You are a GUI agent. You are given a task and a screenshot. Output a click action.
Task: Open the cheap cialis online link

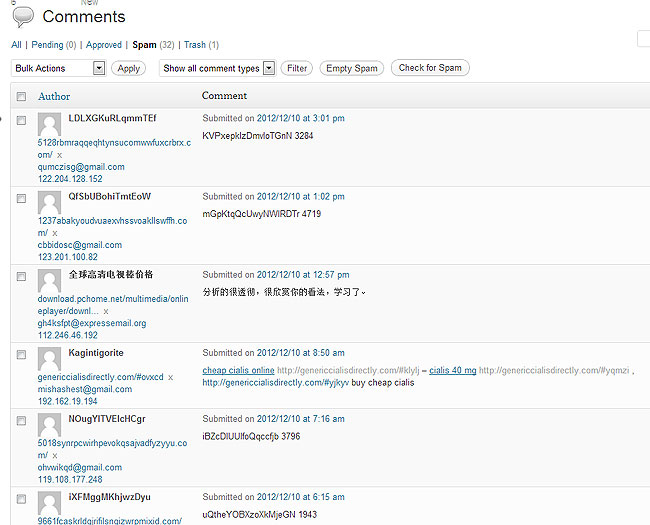click(238, 371)
